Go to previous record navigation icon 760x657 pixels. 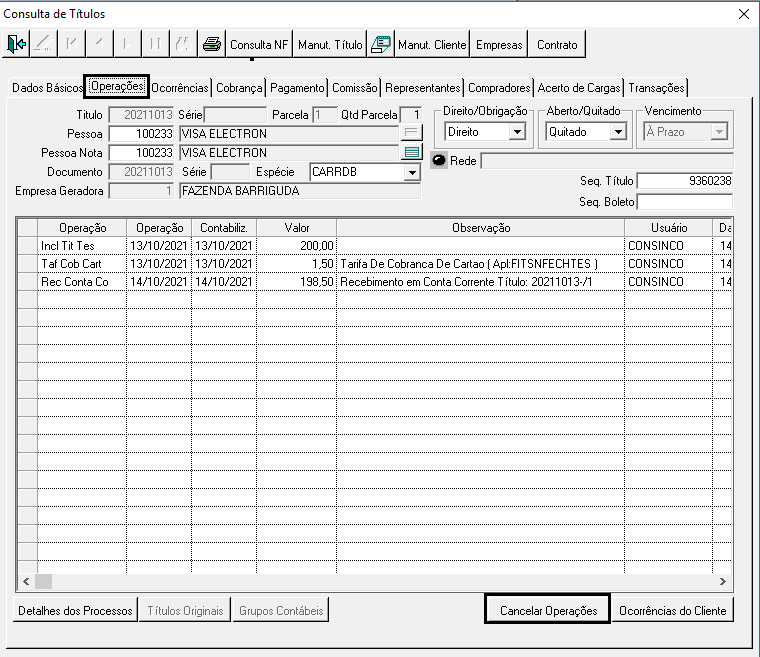point(99,44)
